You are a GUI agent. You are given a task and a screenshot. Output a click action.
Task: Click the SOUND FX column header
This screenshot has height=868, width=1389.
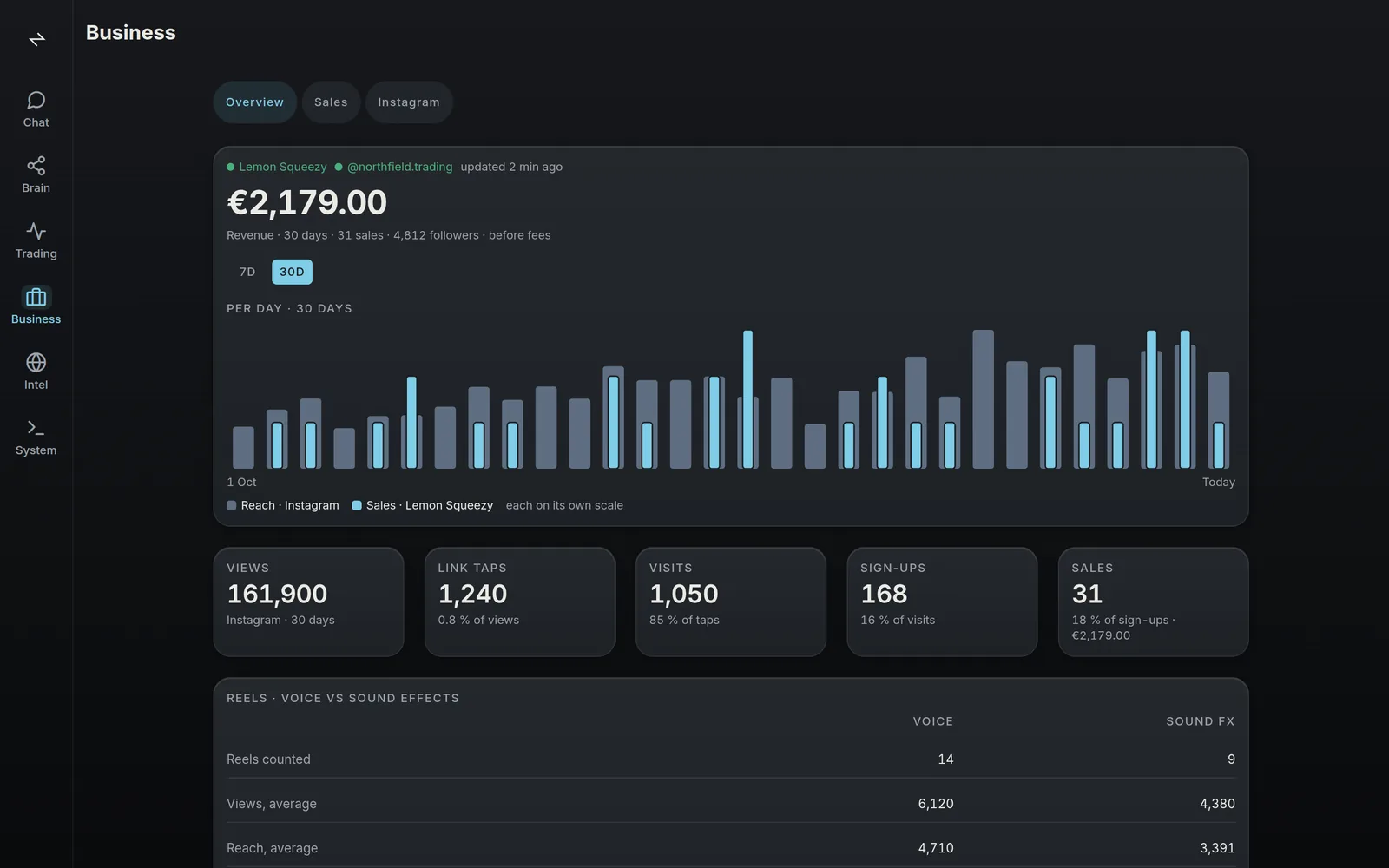(1200, 721)
